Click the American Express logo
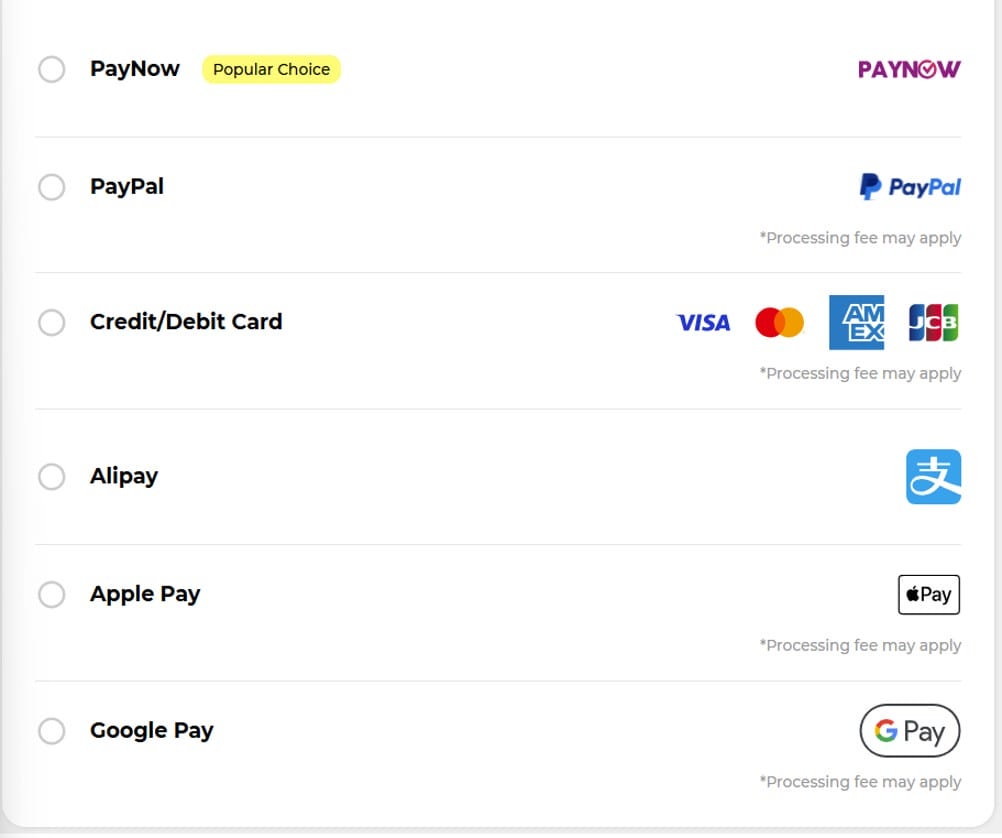1002x838 pixels. coord(856,323)
